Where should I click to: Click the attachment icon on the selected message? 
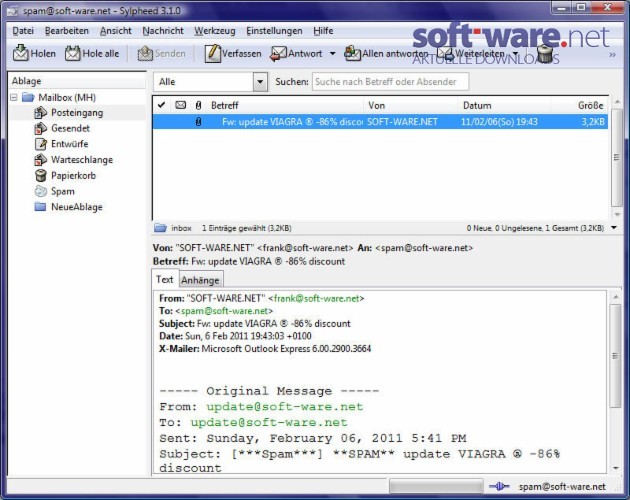(198, 121)
